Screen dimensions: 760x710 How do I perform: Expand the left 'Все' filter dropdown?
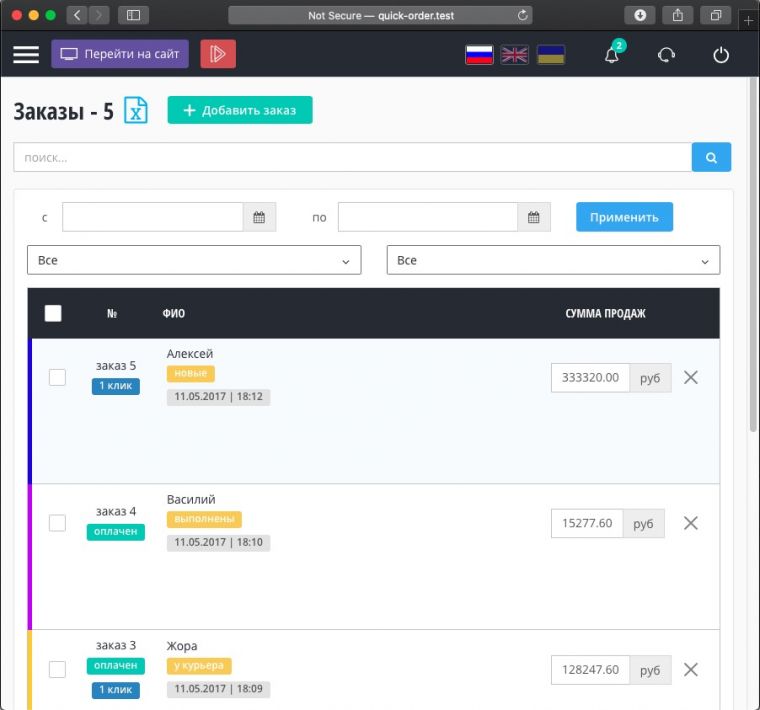coord(193,260)
